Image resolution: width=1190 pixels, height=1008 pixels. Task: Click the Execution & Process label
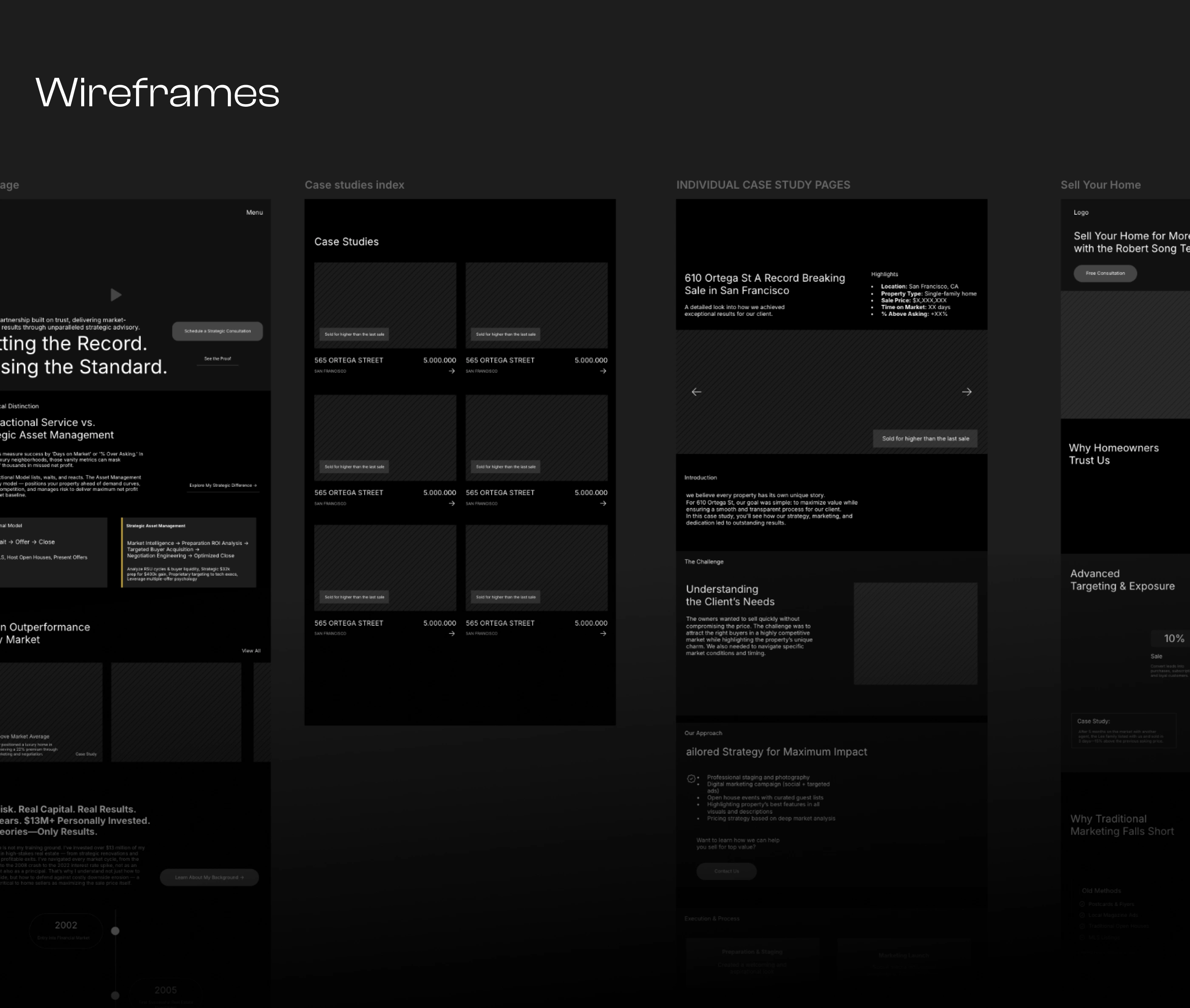(x=712, y=919)
